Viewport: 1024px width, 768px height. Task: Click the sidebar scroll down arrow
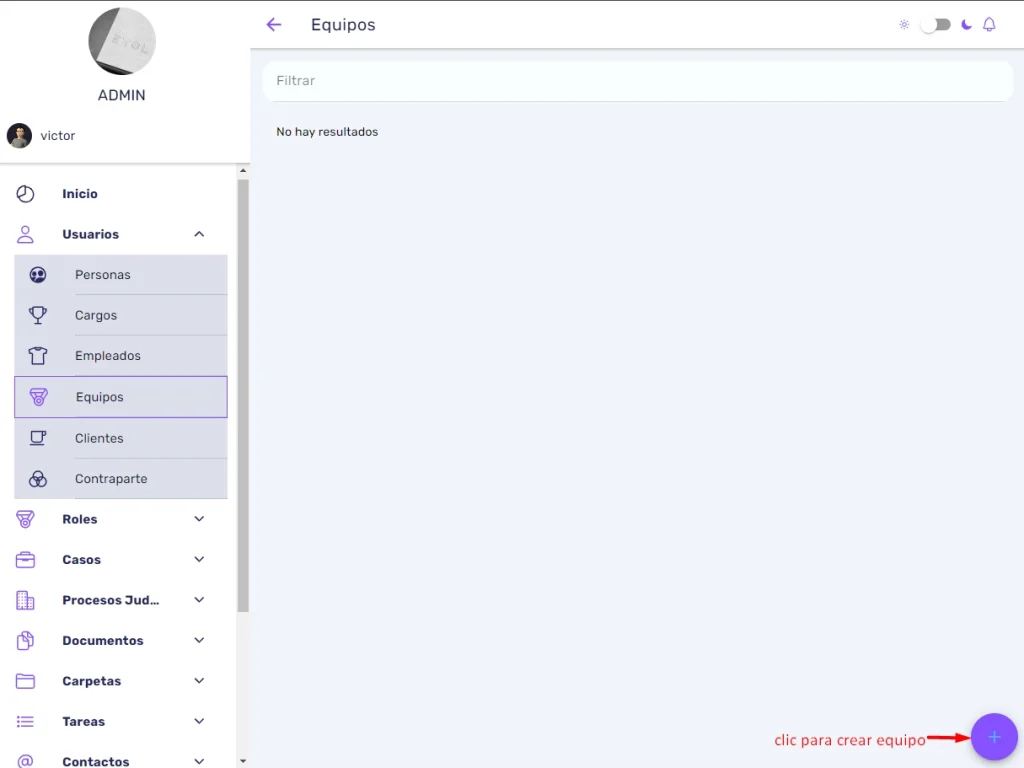pyautogui.click(x=243, y=761)
